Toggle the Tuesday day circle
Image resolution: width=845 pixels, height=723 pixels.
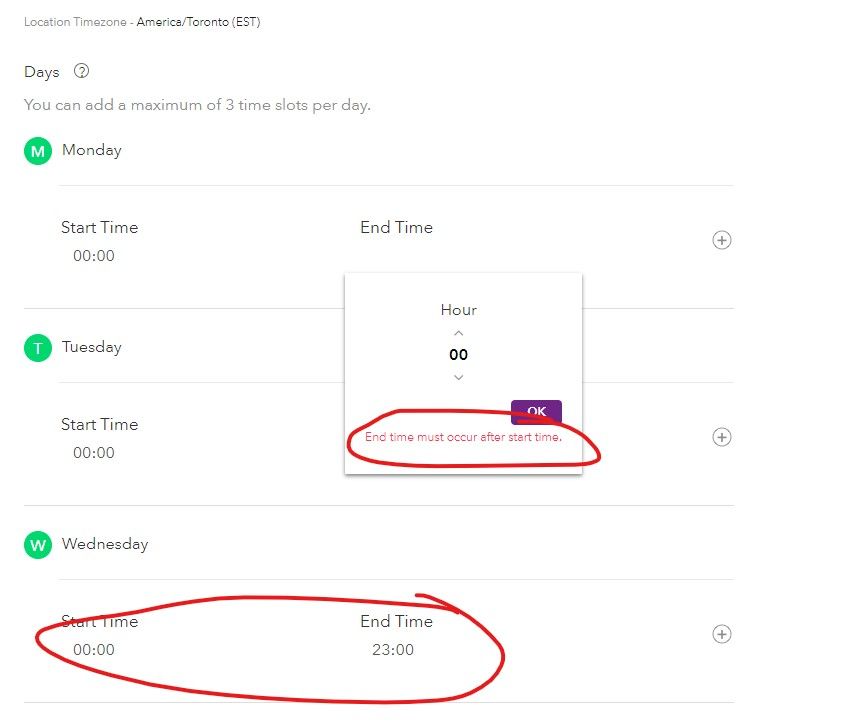38,348
